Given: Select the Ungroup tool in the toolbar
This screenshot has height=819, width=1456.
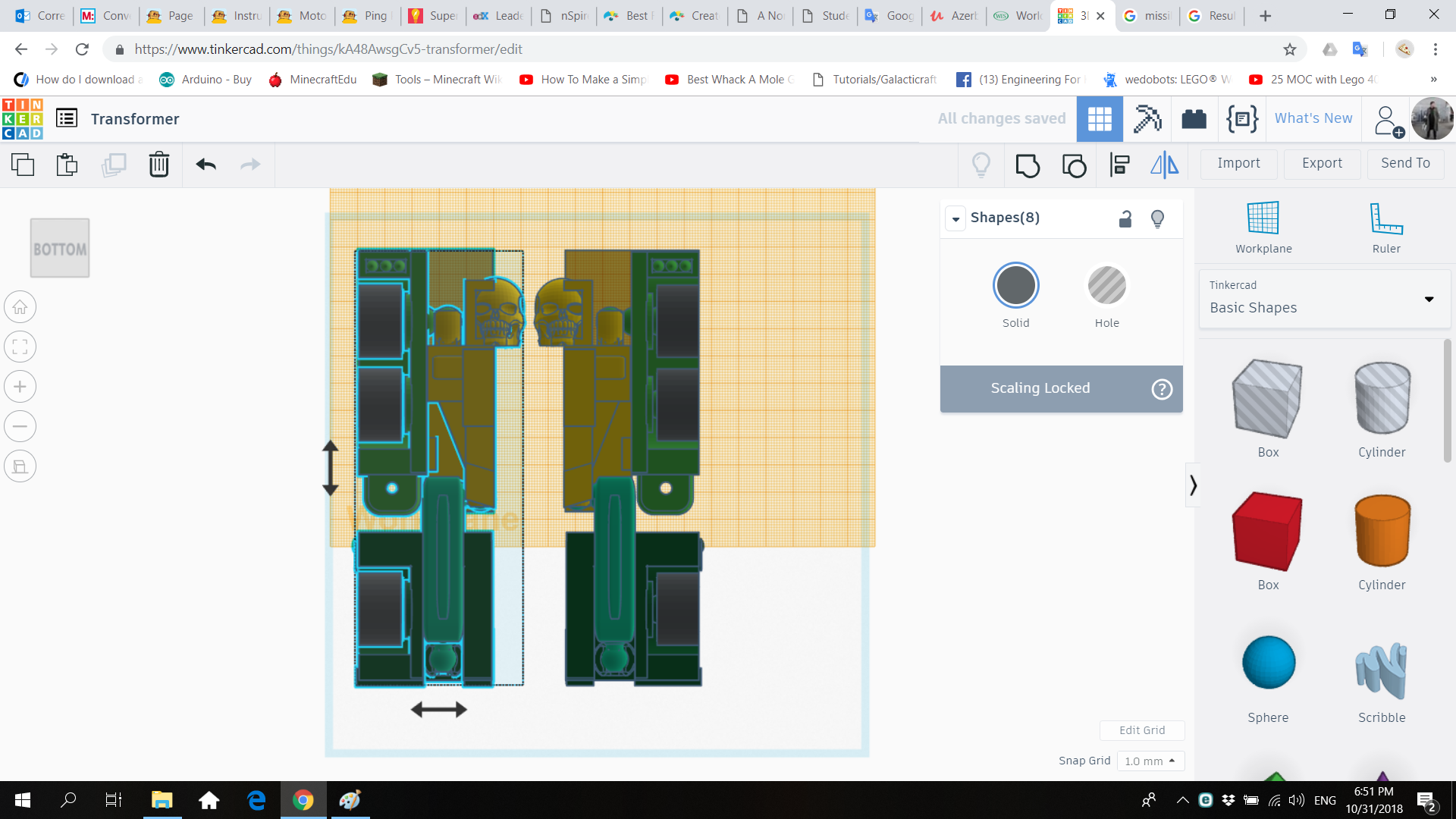Looking at the screenshot, I should [x=1074, y=165].
